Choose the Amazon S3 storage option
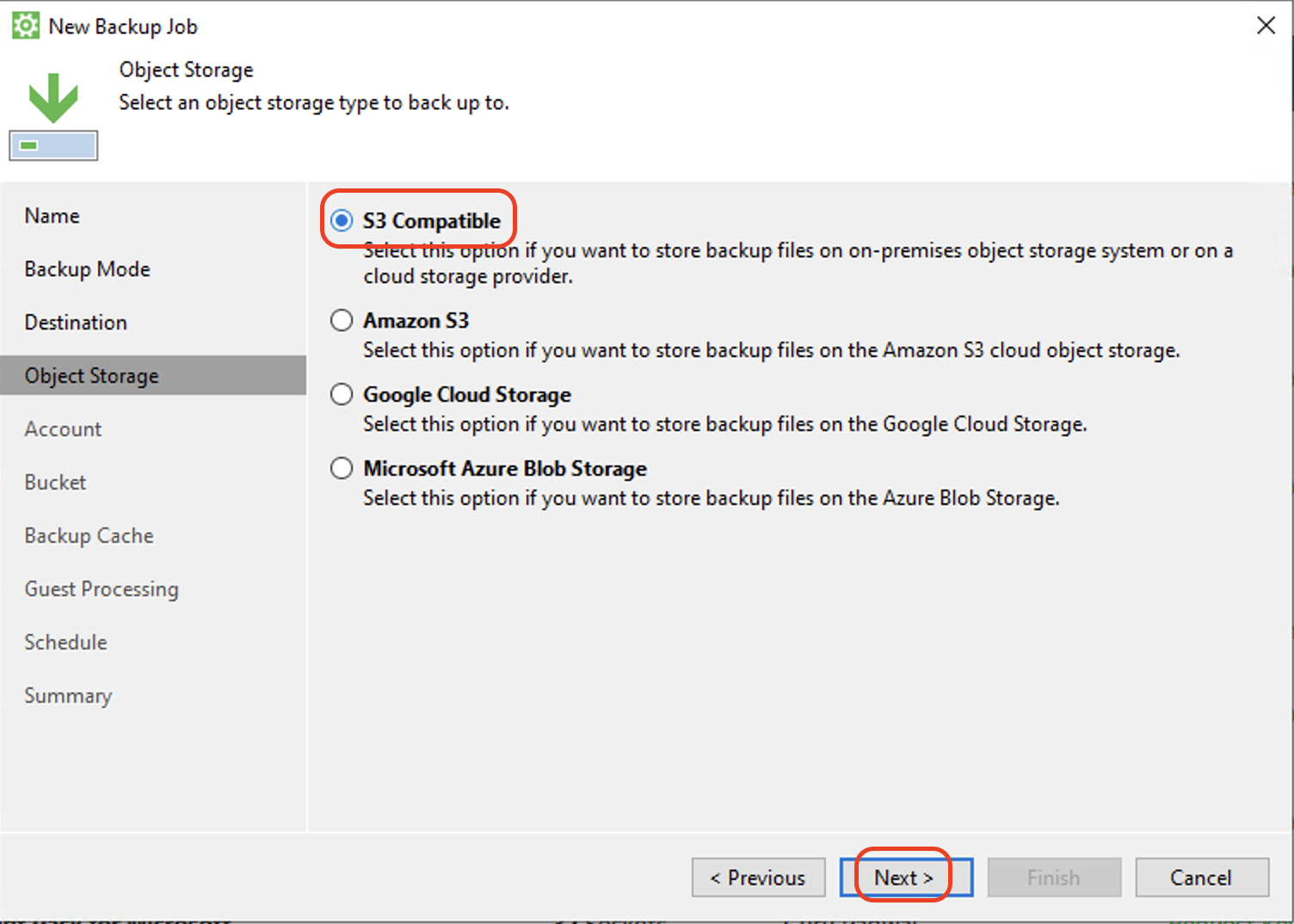 pyautogui.click(x=342, y=321)
